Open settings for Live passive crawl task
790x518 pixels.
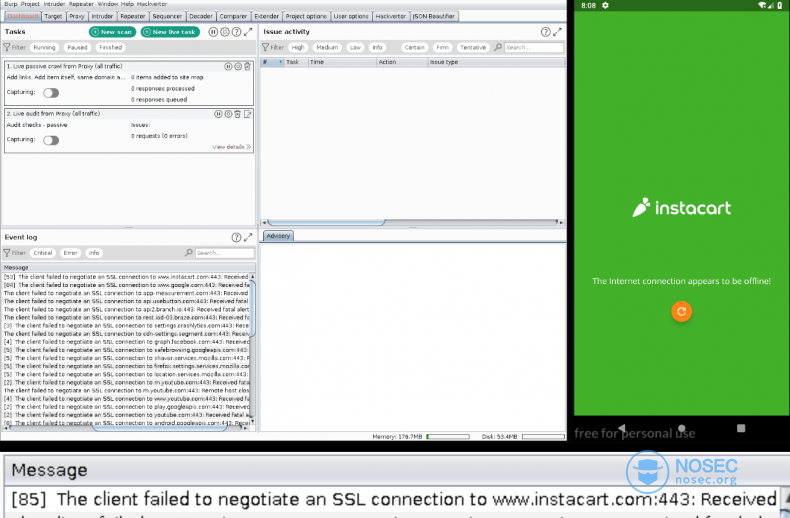pyautogui.click(x=238, y=67)
